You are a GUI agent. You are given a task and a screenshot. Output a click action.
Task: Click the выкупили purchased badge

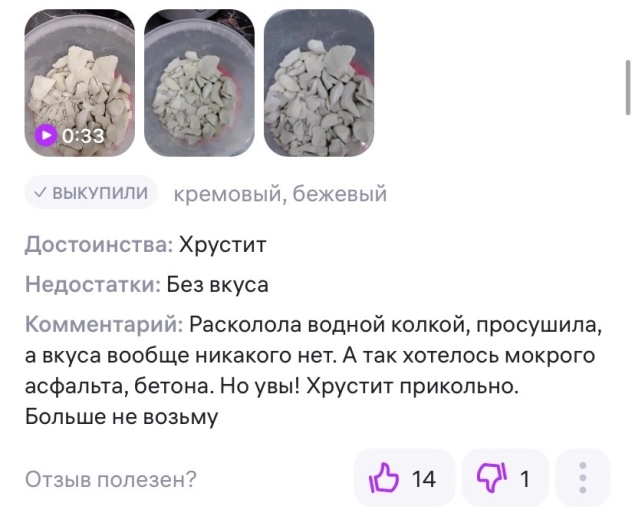pyautogui.click(x=91, y=192)
